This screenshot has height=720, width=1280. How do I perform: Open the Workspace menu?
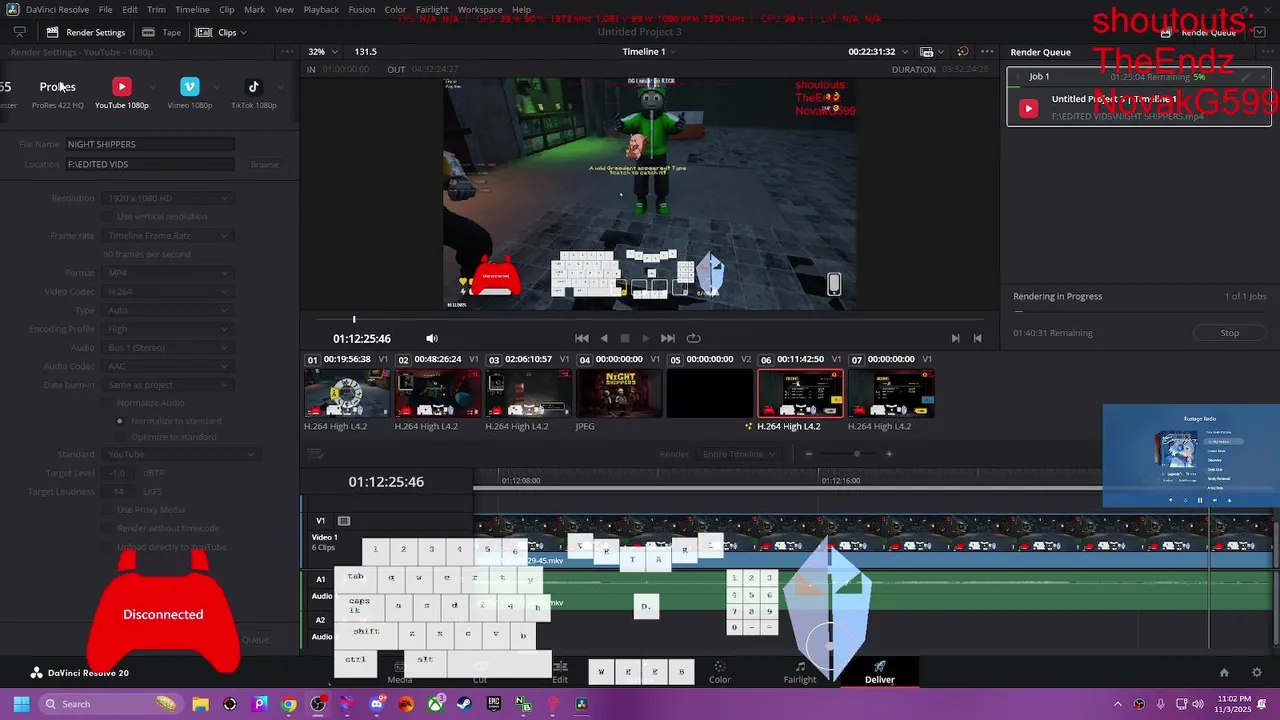tap(480, 9)
